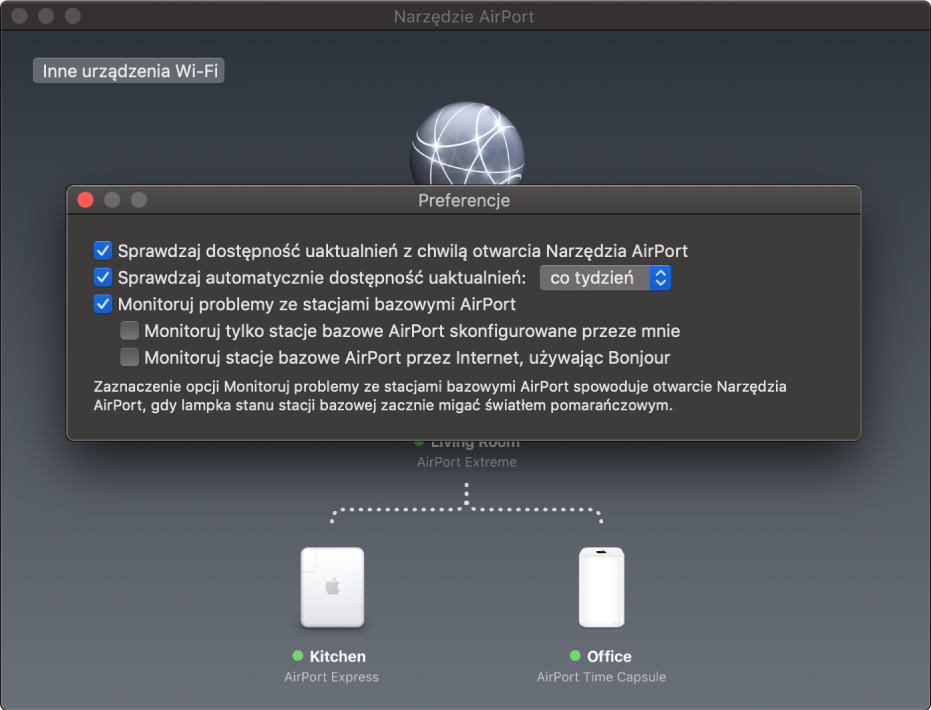
Task: Uncheck 'Monitoruj problemy ze stacjami bazowymi AirPort'
Action: click(x=103, y=304)
